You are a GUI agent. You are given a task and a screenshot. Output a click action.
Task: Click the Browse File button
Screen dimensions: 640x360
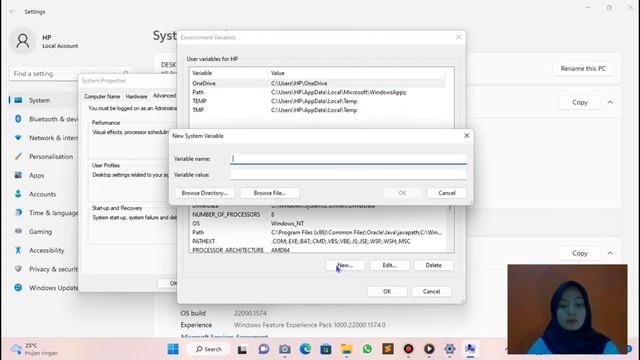(x=269, y=193)
